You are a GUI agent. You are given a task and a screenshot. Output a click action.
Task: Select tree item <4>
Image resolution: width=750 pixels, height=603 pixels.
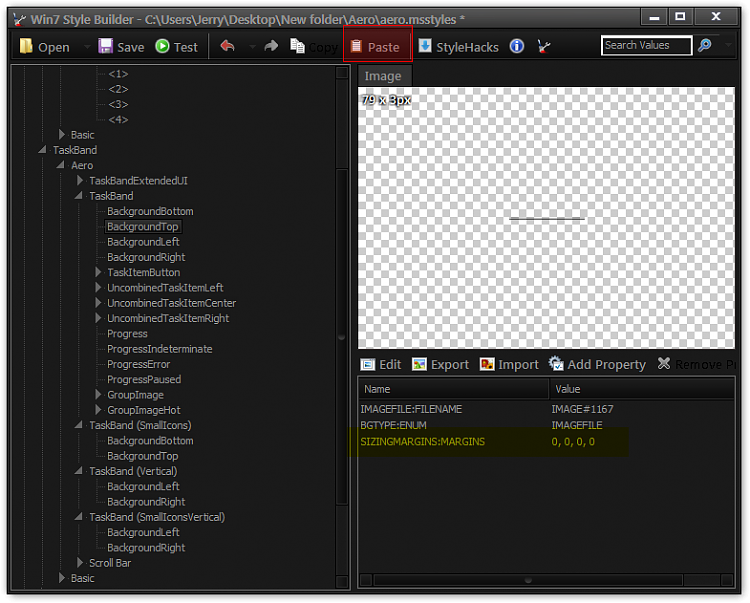tap(118, 120)
